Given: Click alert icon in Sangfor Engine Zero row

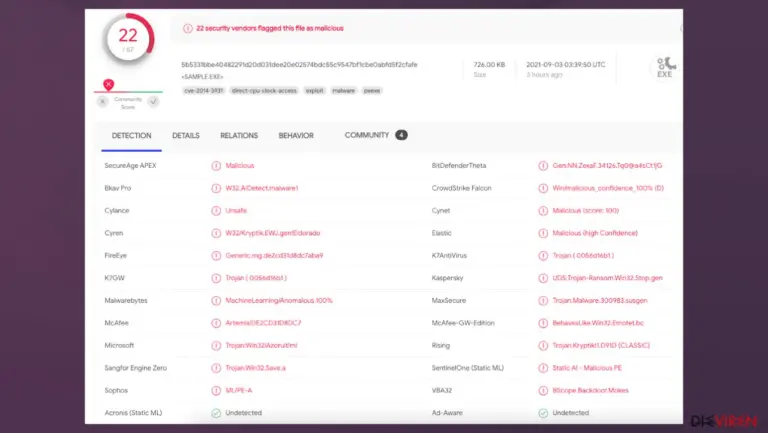Looking at the screenshot, I should tap(216, 368).
